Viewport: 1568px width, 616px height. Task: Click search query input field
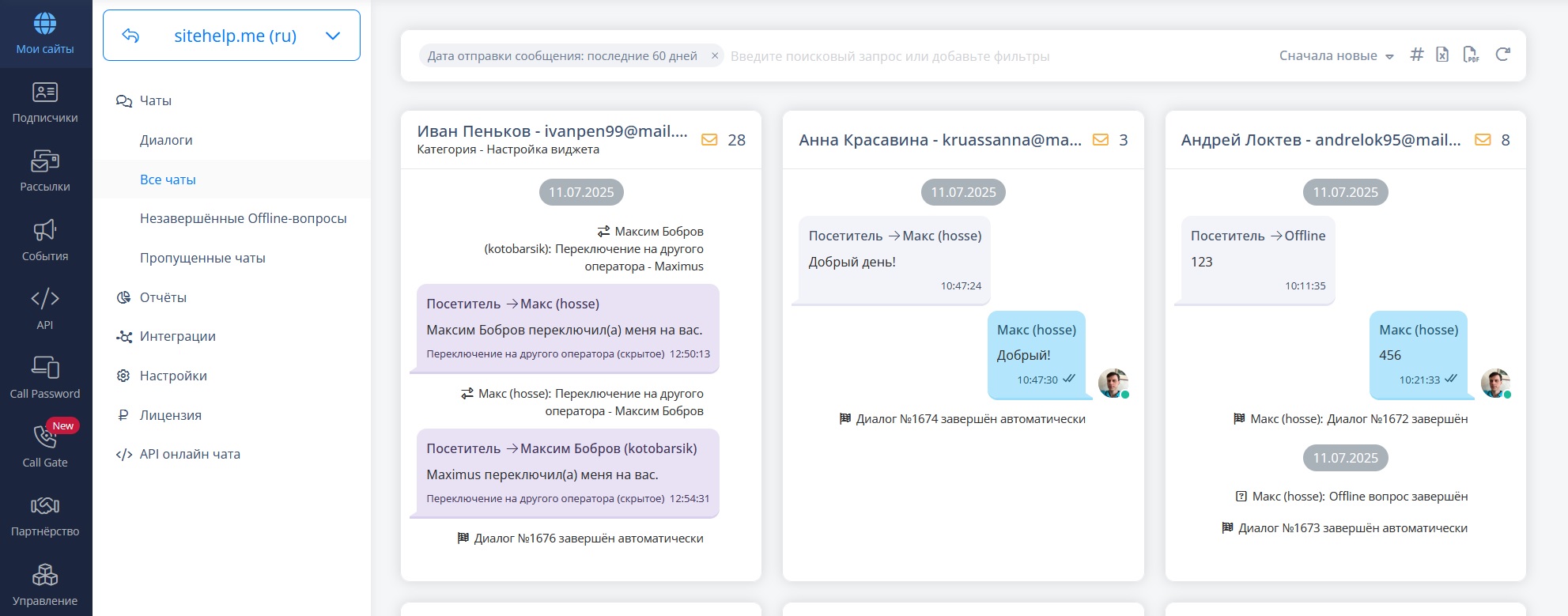pyautogui.click(x=996, y=56)
